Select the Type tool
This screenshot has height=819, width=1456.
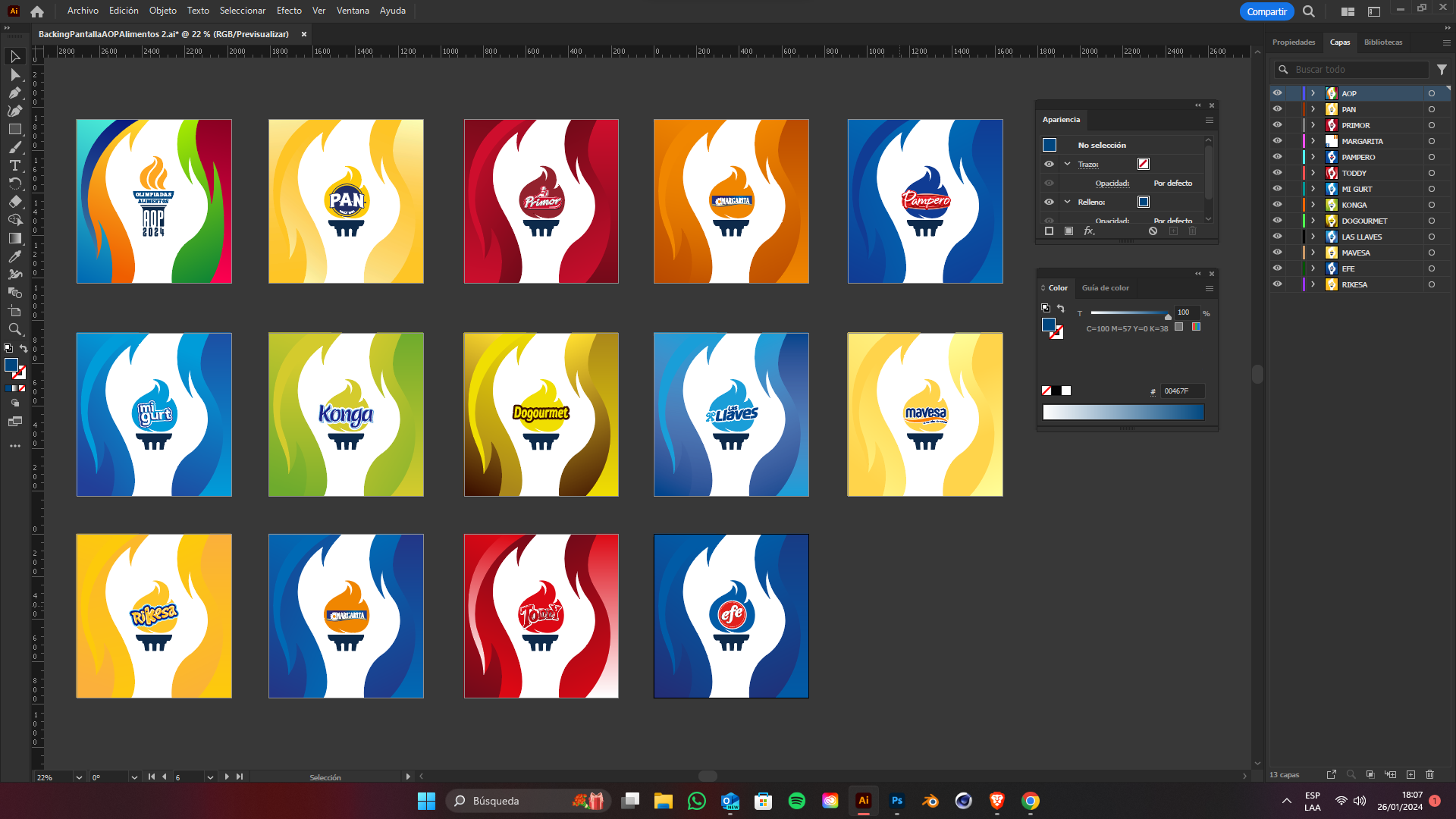click(14, 165)
